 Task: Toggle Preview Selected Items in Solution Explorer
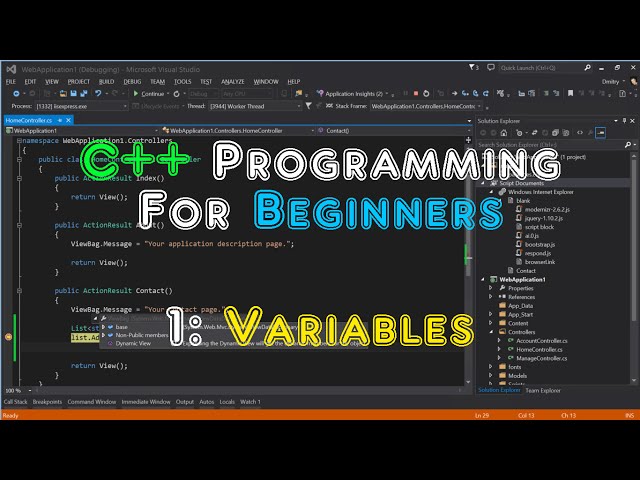point(600,133)
